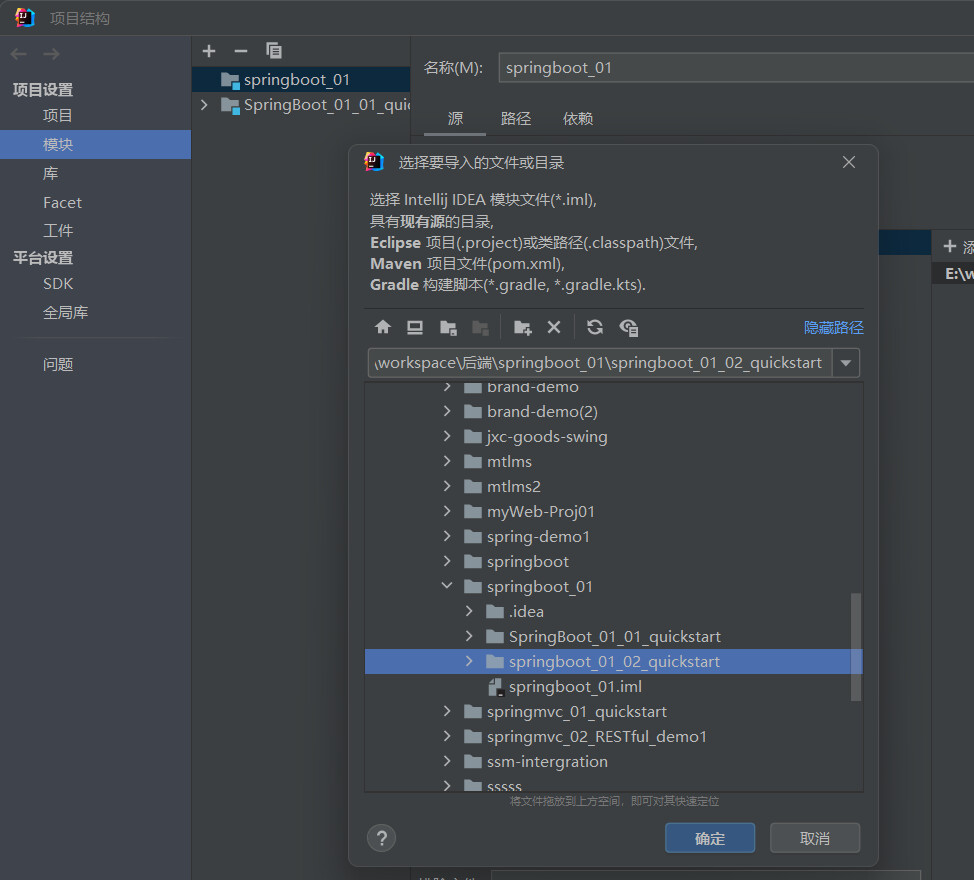This screenshot has height=880, width=974.
Task: Click the IntelliJ logo in dialog title
Action: pyautogui.click(x=374, y=162)
